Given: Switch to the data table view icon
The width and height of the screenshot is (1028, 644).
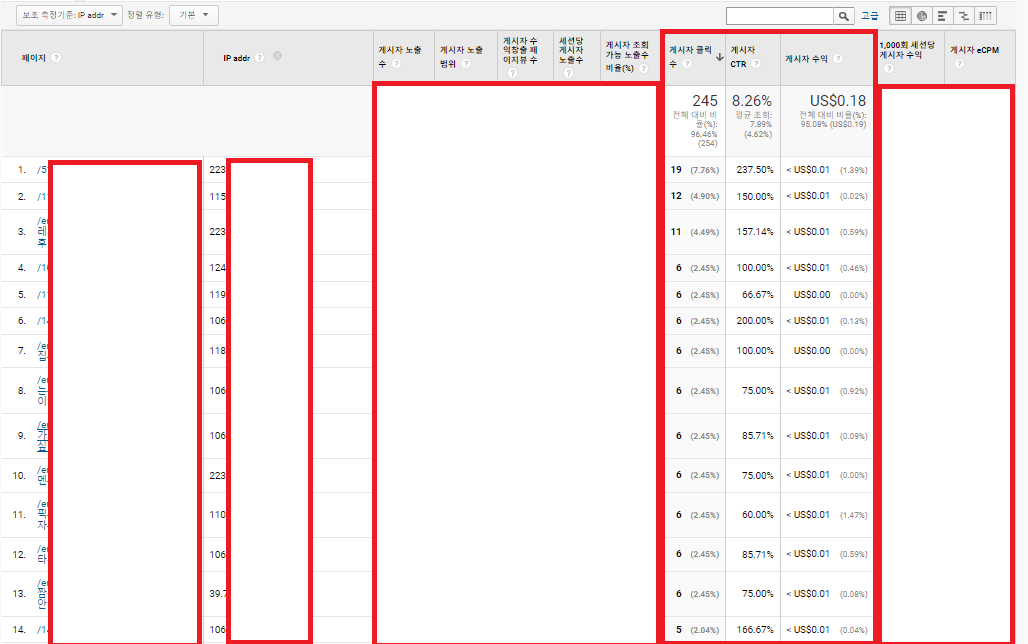Looking at the screenshot, I should [900, 16].
